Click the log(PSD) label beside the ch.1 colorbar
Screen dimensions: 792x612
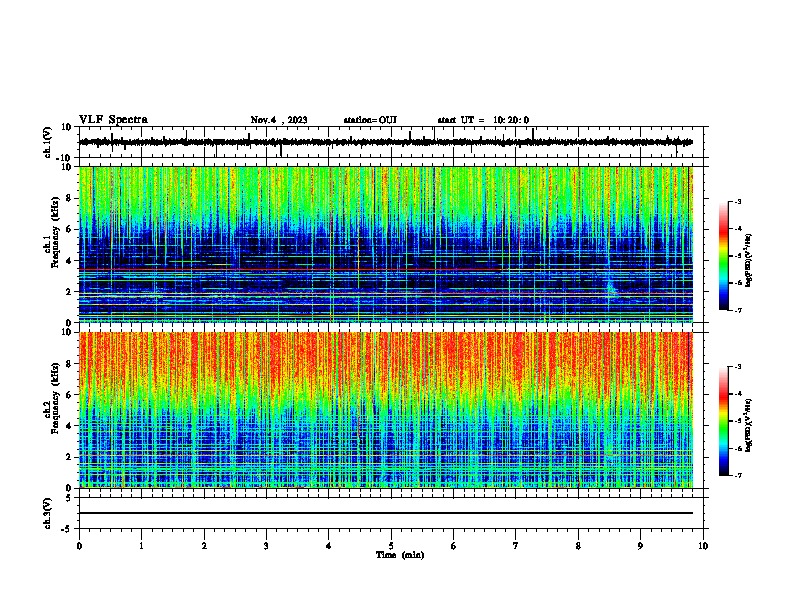coord(748,260)
